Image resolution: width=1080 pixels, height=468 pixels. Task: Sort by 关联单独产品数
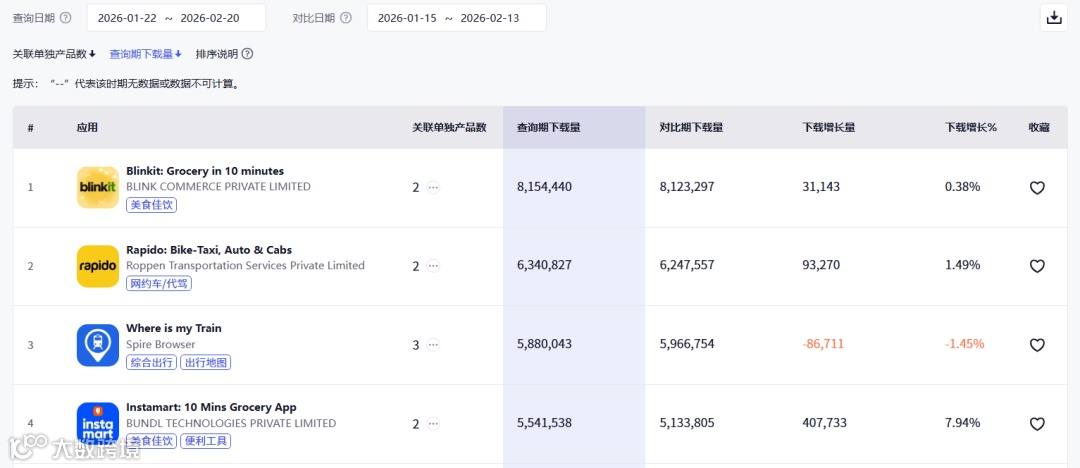tap(54, 54)
